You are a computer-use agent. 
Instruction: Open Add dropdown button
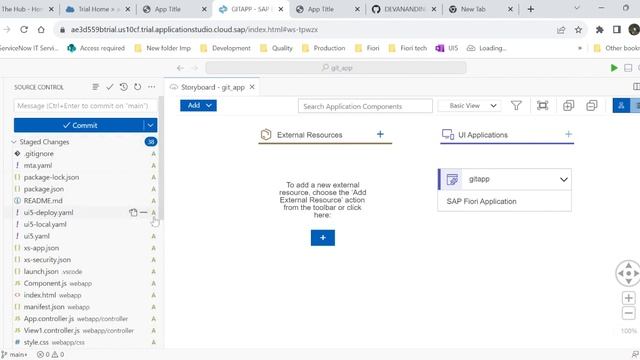click(x=198, y=105)
